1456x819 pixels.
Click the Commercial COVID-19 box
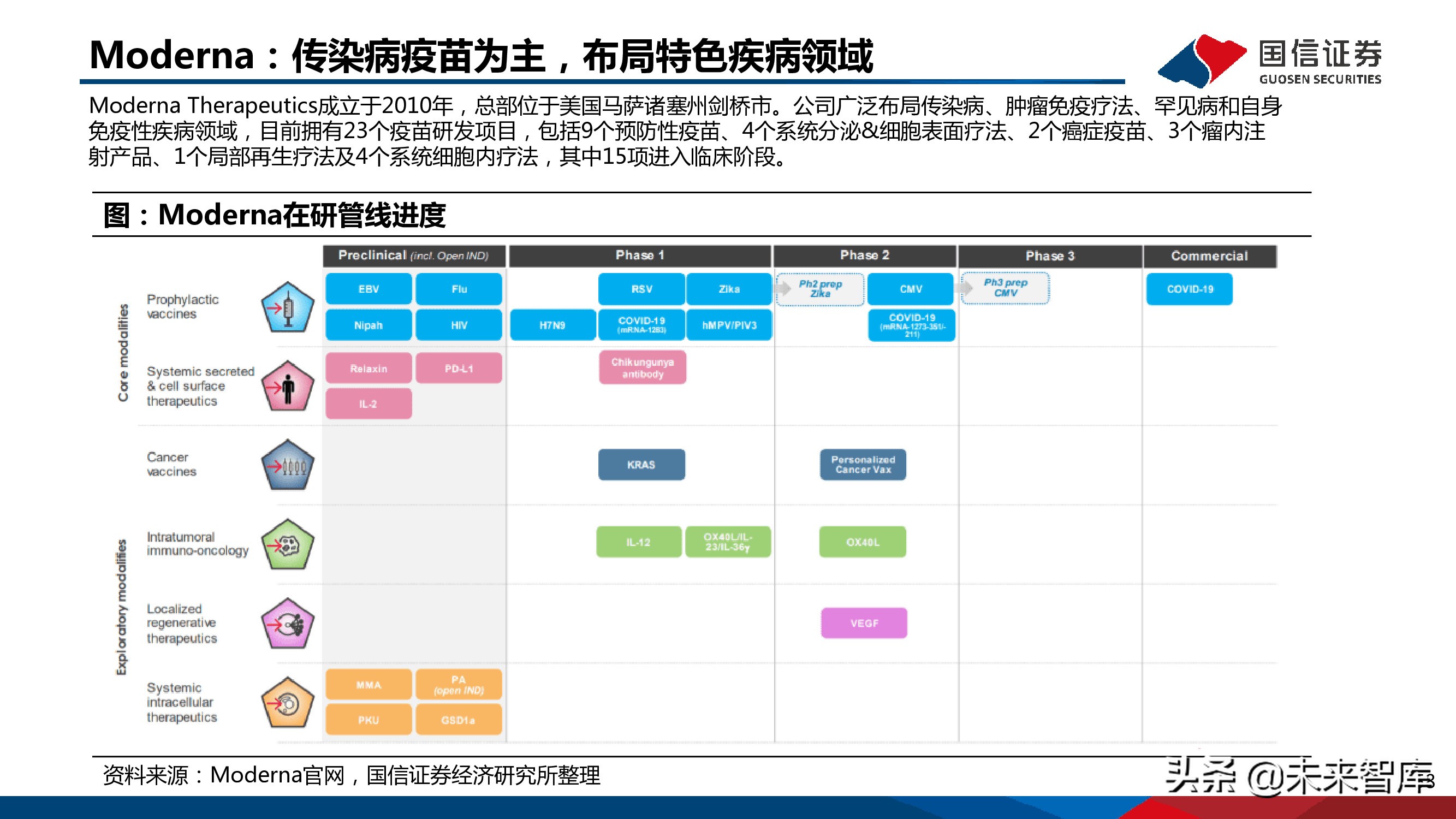(x=1190, y=289)
